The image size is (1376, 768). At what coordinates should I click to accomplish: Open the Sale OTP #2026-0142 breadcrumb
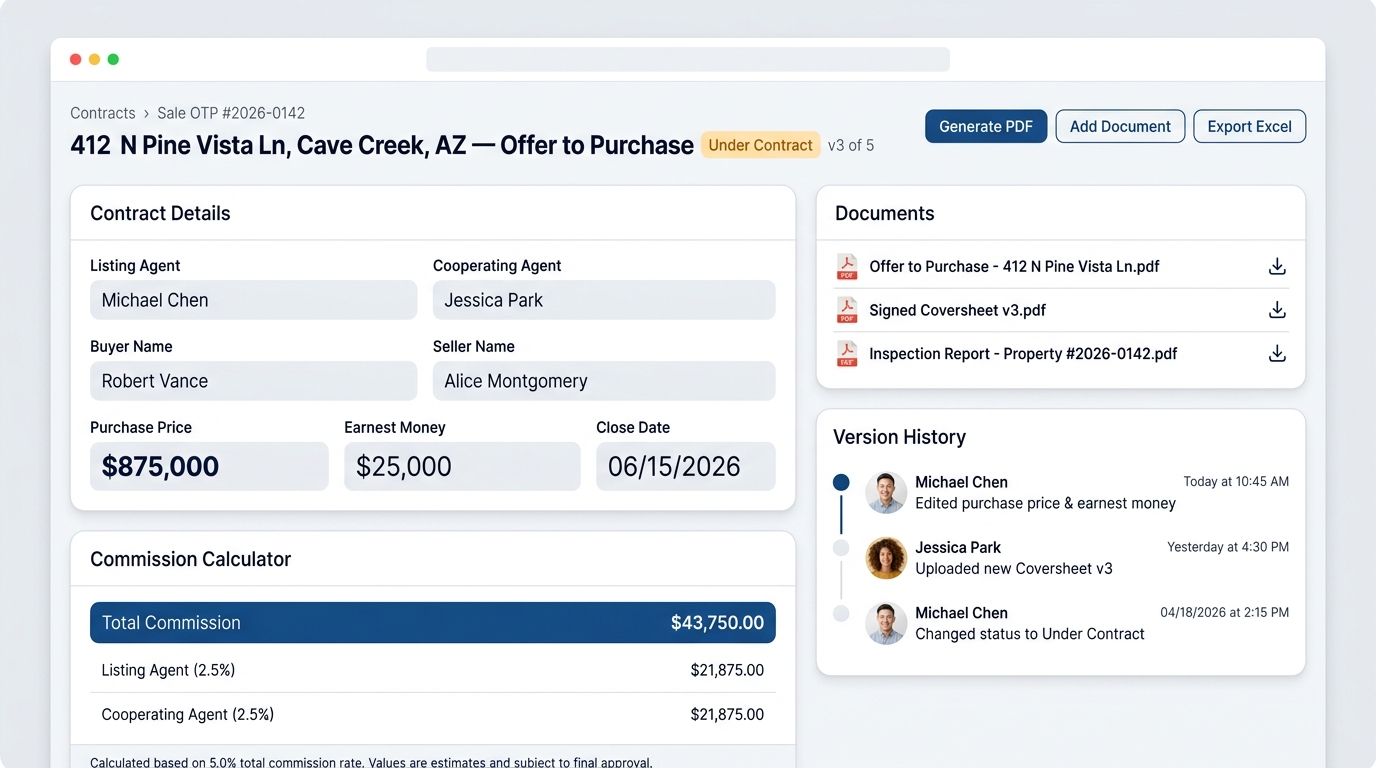231,113
